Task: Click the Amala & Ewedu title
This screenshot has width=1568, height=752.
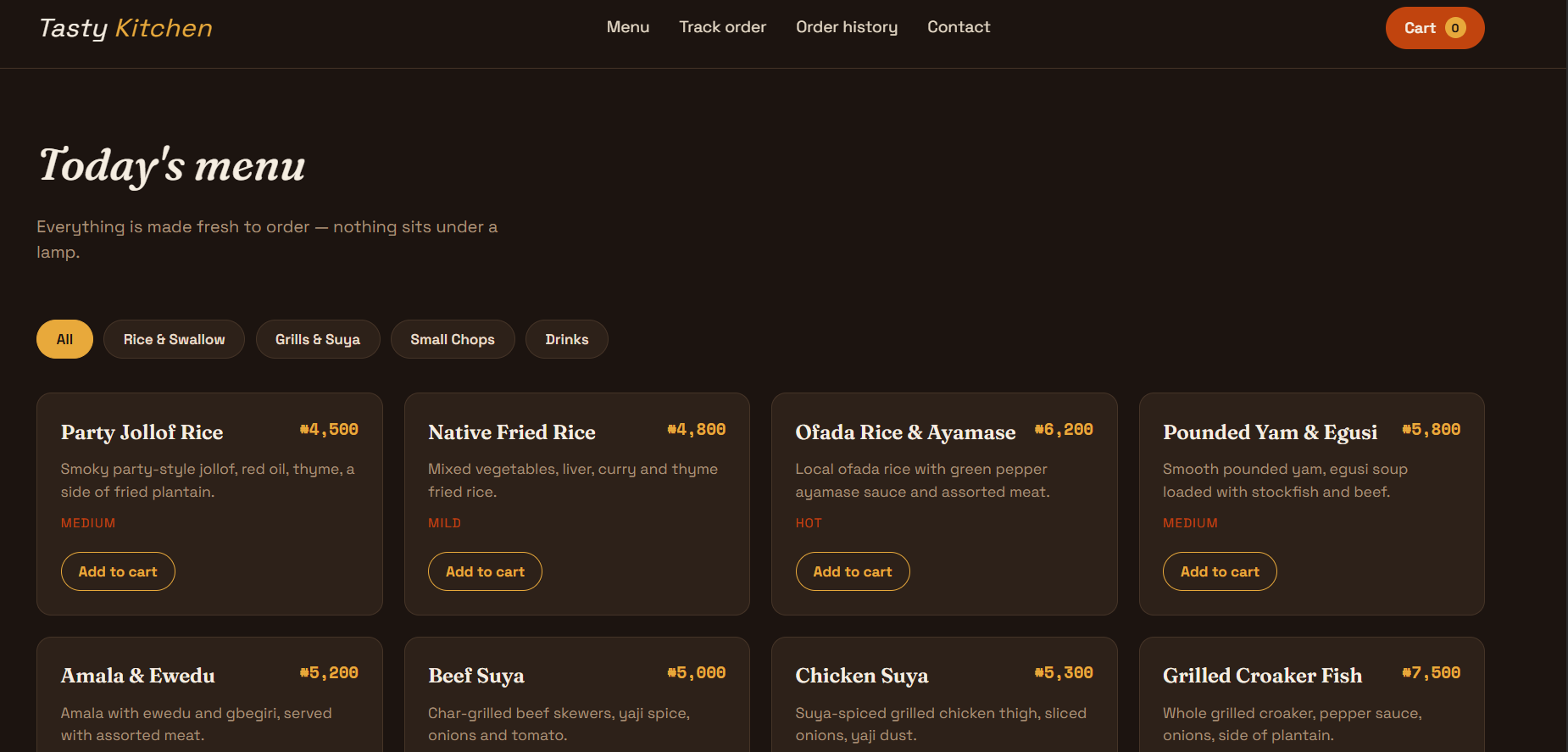Action: coord(138,676)
